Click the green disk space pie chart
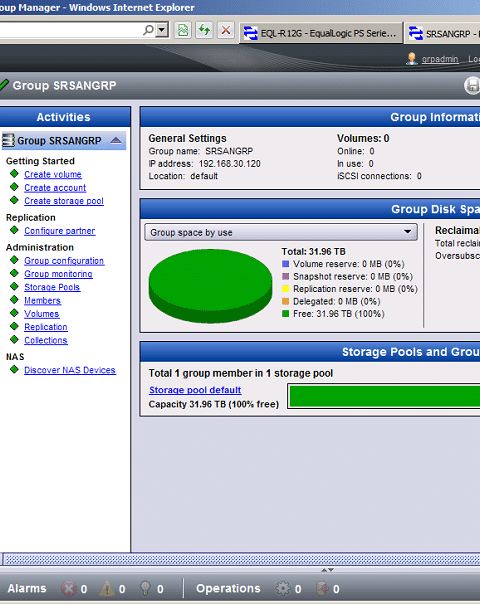 click(x=211, y=285)
